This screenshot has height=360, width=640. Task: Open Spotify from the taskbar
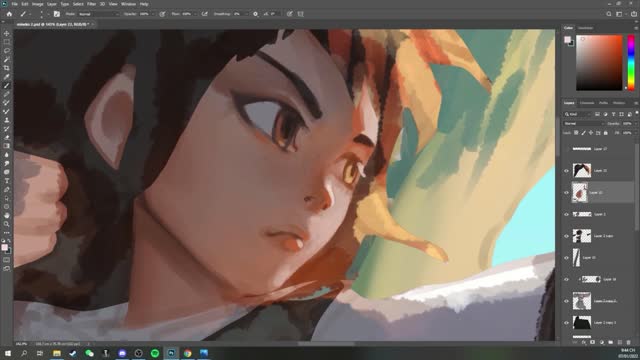(x=155, y=353)
